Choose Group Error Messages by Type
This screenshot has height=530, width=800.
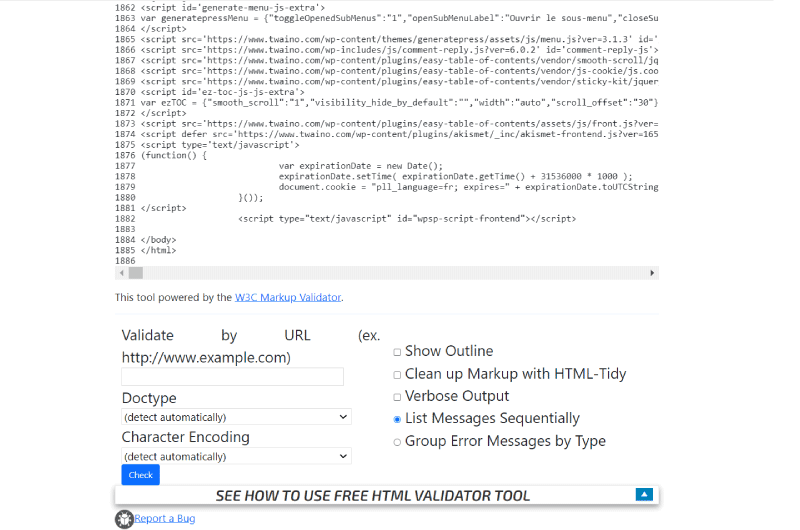pos(397,442)
